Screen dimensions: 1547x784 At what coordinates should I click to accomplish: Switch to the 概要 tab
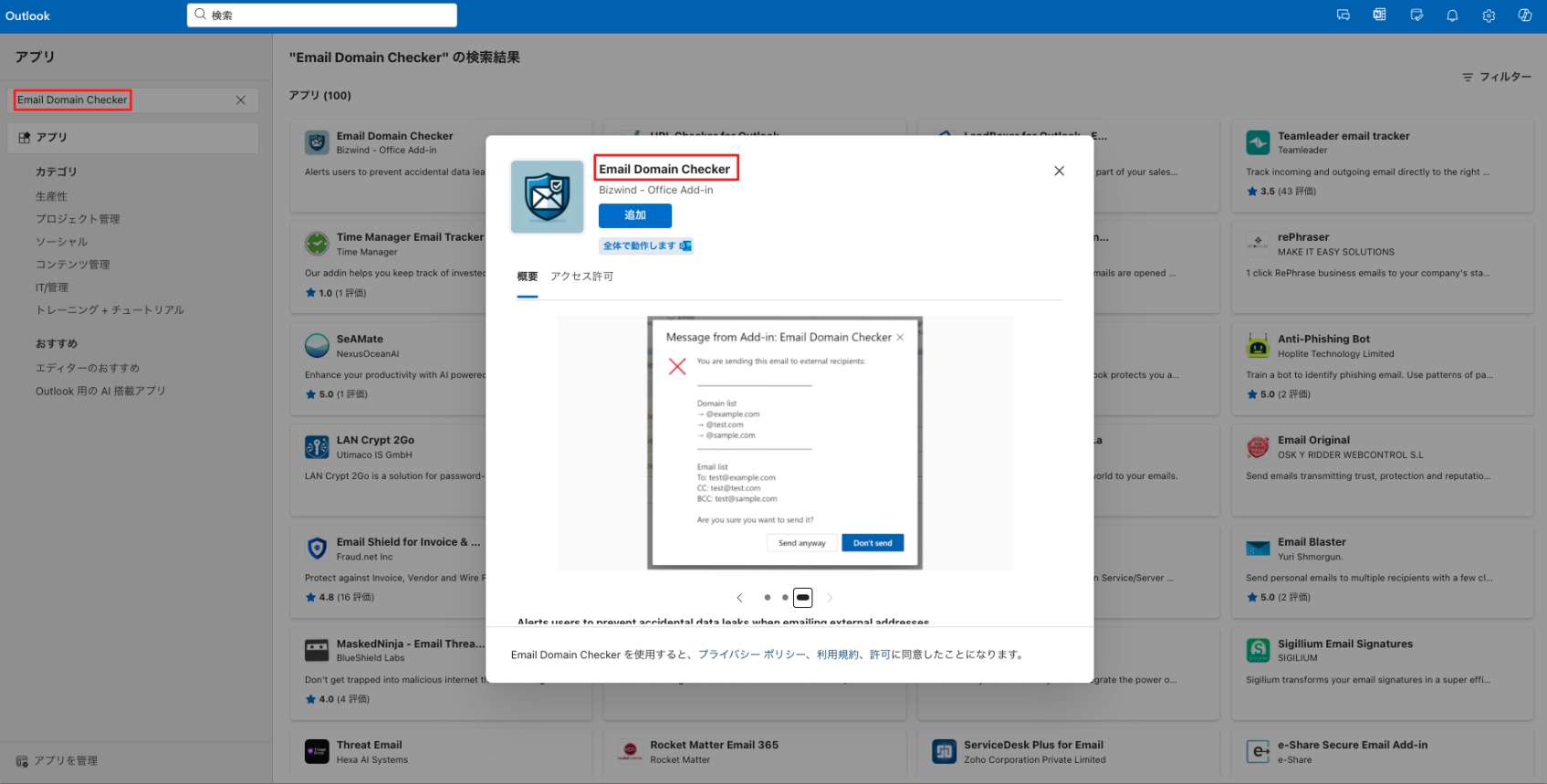click(528, 277)
